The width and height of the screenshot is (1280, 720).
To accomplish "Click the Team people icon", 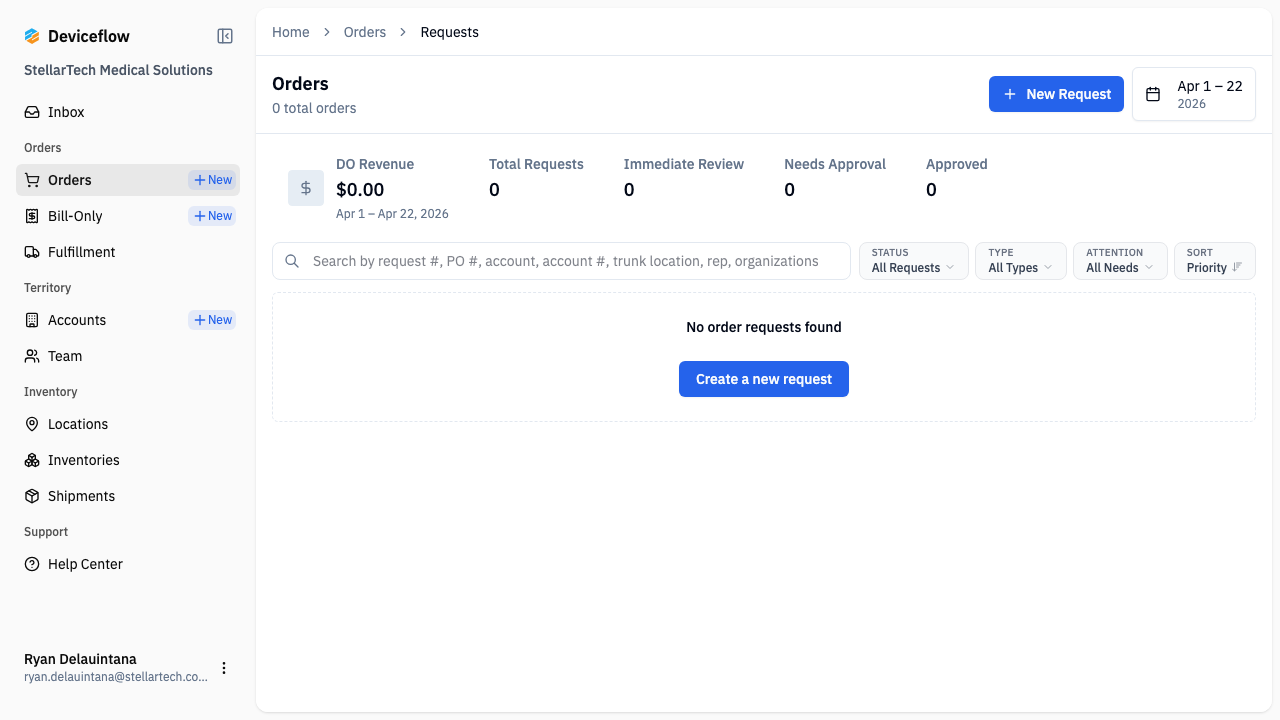I will click(32, 356).
